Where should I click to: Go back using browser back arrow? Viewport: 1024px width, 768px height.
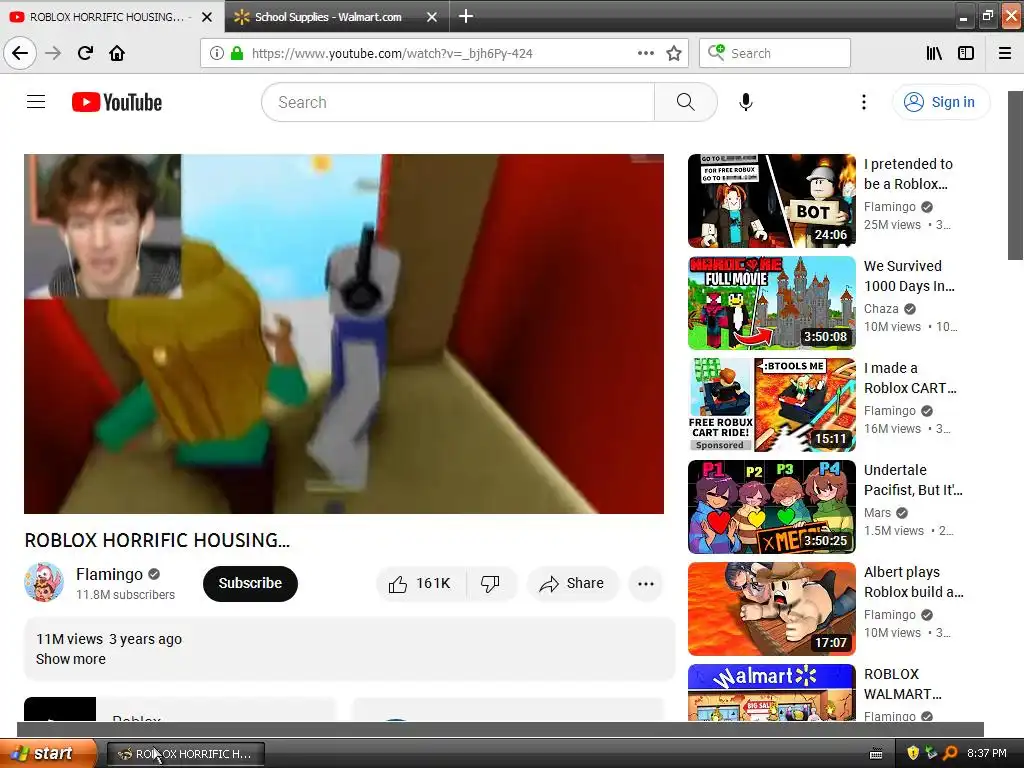coord(20,53)
